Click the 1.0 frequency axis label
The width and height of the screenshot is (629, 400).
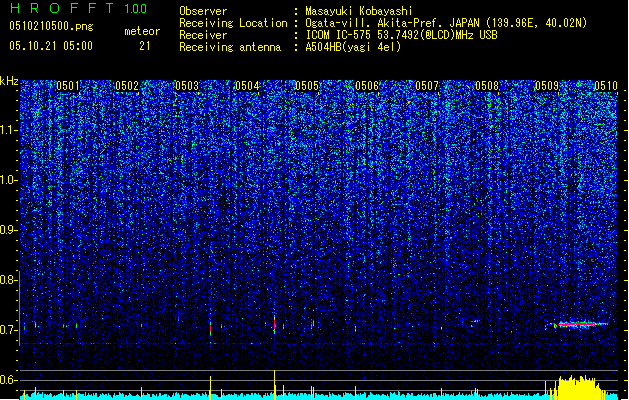pyautogui.click(x=9, y=180)
